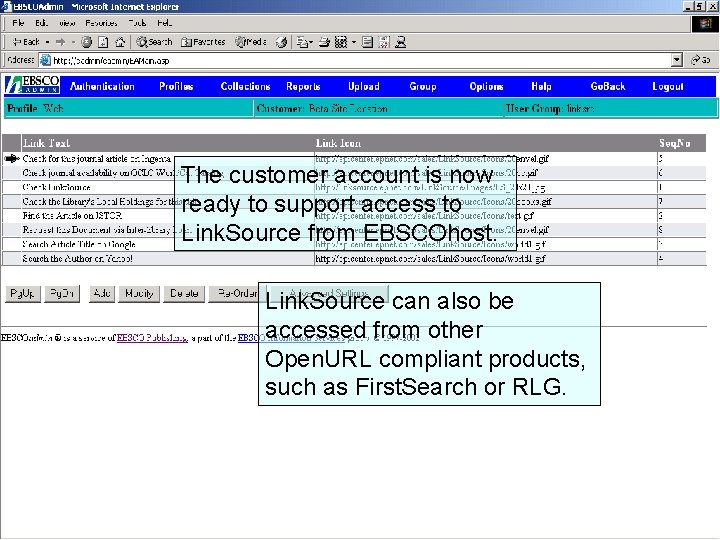Image resolution: width=720 pixels, height=540 pixels.
Task: Open Reports in EBSCO admin nav
Action: point(303,86)
